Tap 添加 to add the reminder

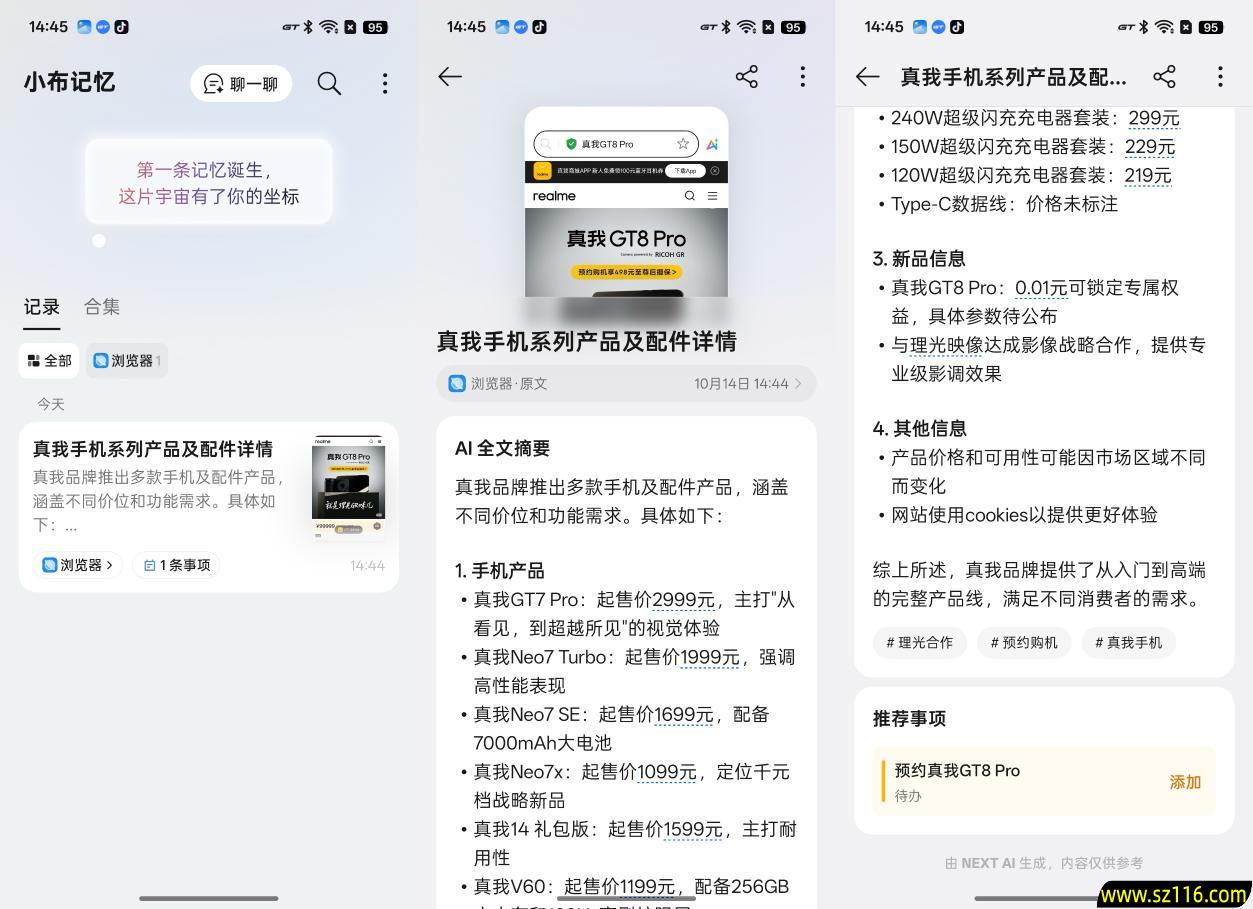point(1184,782)
